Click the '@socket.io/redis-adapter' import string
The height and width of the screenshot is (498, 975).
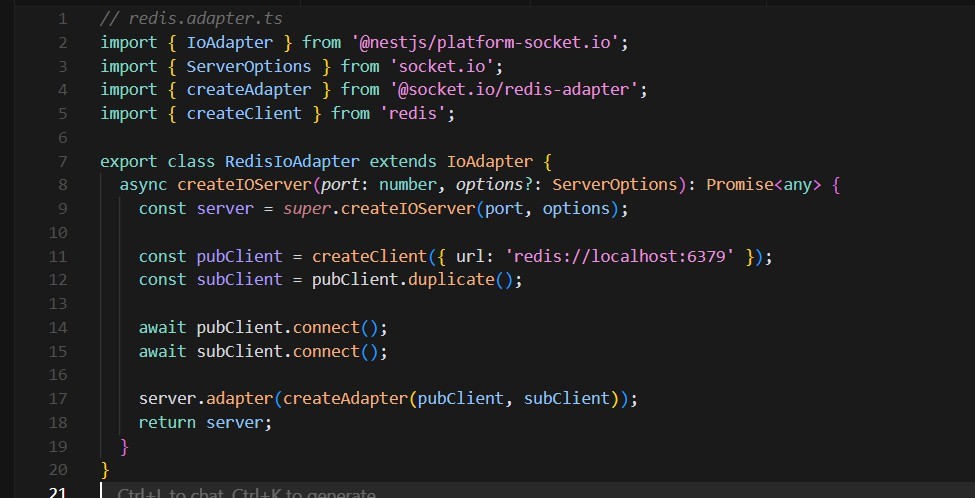tap(514, 90)
